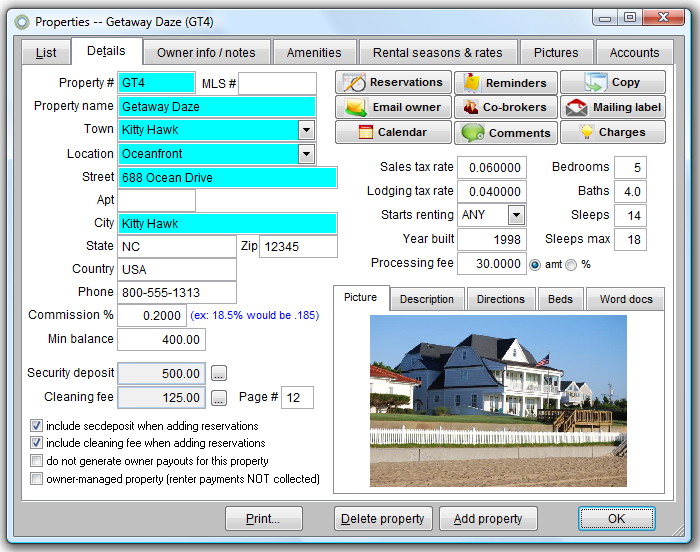
Task: Select the Directions sub-tab
Action: click(501, 299)
